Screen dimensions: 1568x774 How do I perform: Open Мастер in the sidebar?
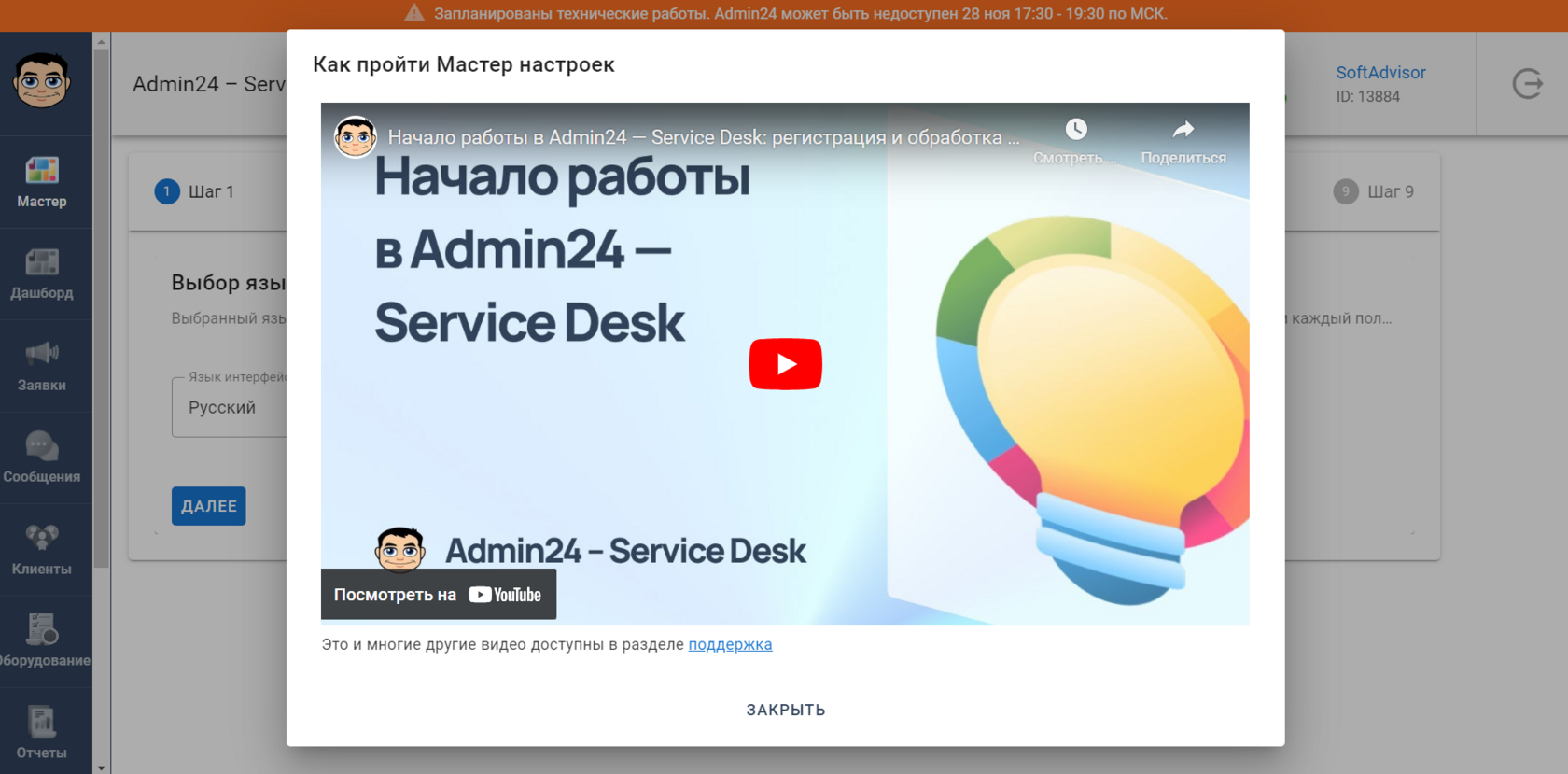(x=42, y=182)
